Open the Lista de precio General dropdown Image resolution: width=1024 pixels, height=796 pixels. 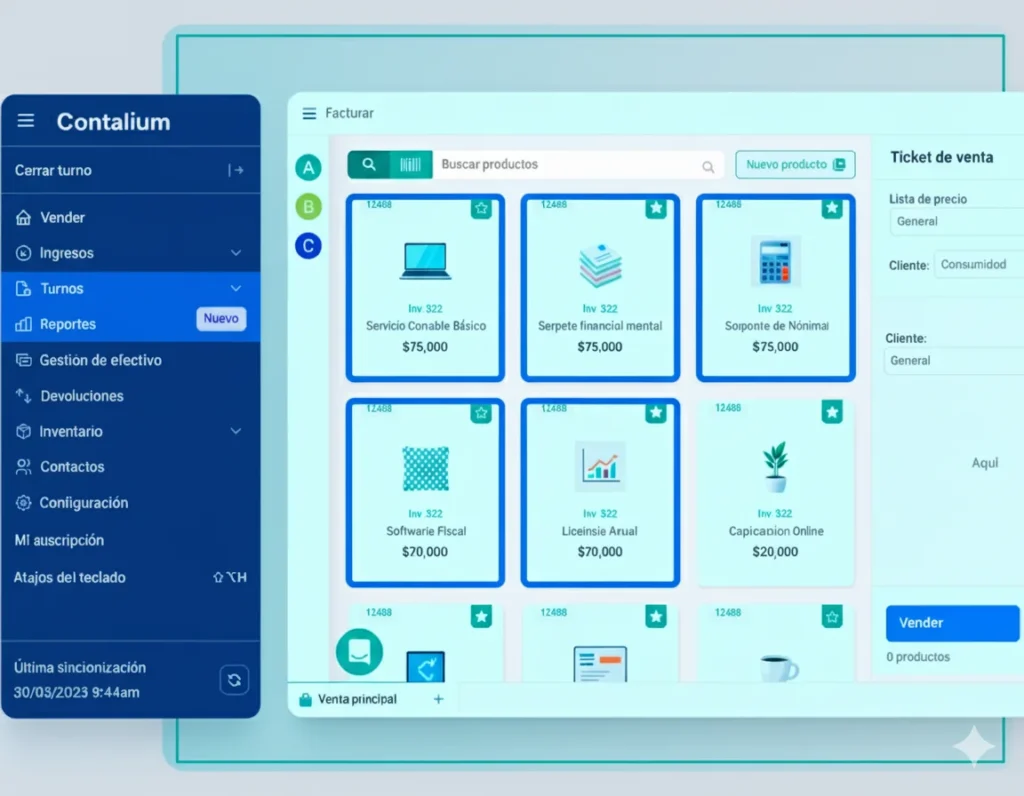[x=955, y=222]
